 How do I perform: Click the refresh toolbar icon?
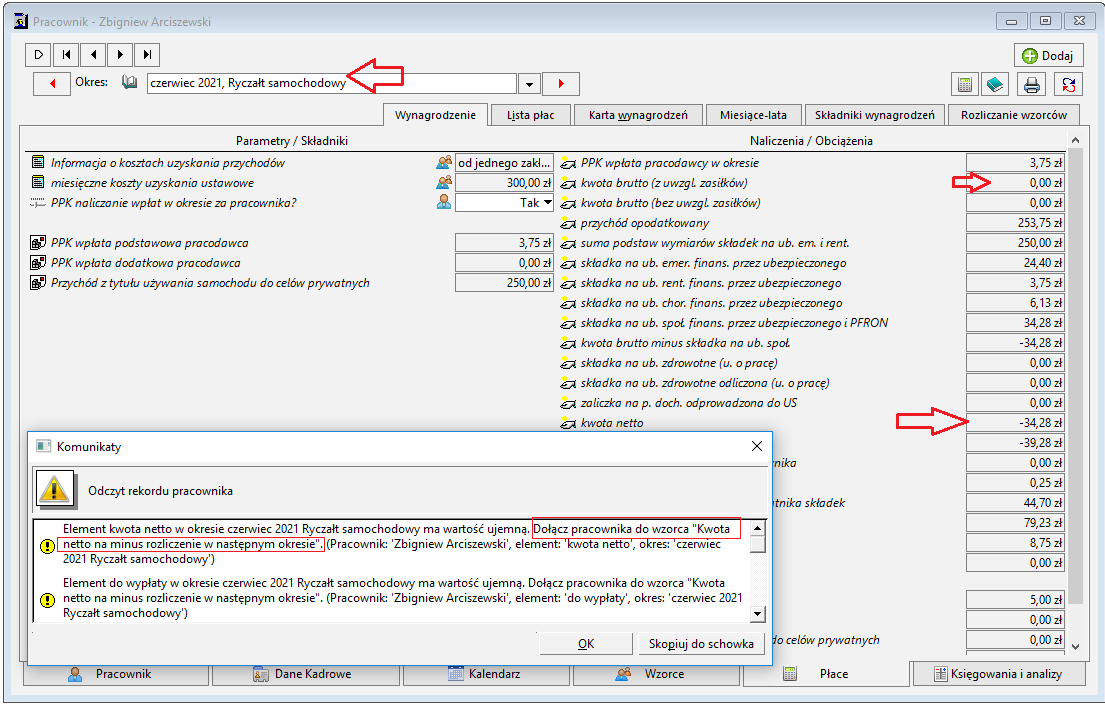point(1068,85)
